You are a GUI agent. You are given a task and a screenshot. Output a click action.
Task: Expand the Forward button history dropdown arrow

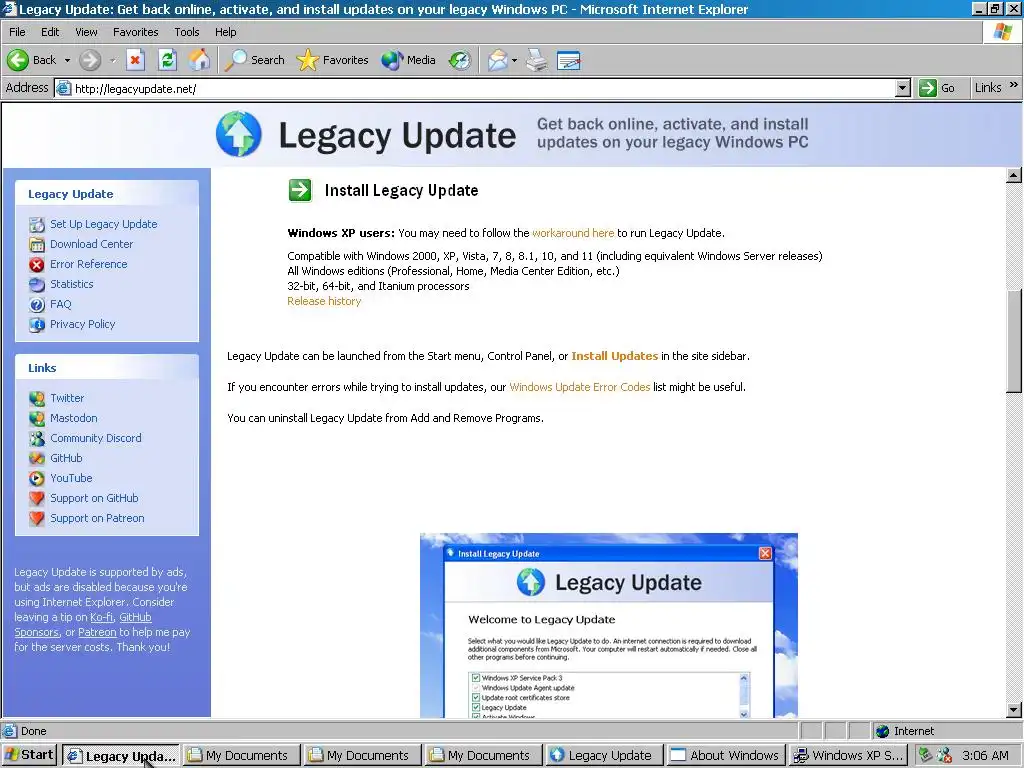pyautogui.click(x=113, y=60)
